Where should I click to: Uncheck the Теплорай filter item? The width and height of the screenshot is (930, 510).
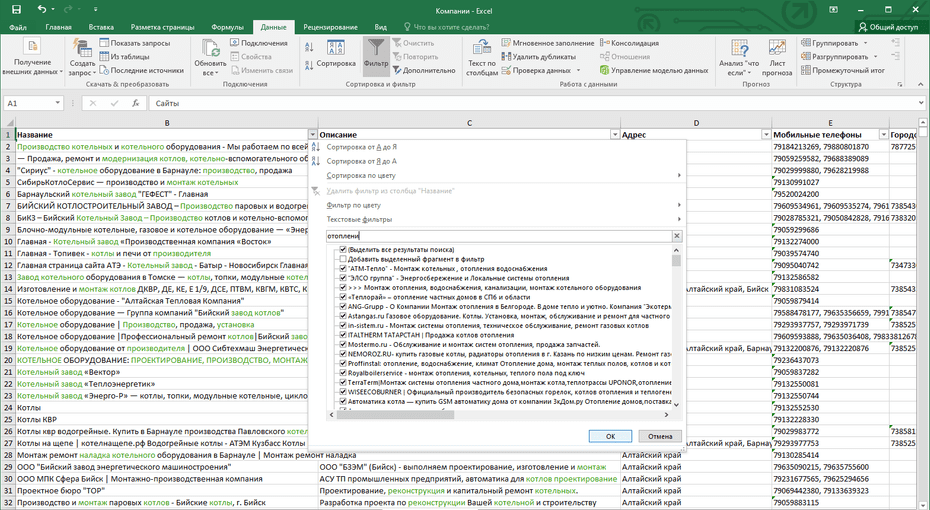[343, 297]
